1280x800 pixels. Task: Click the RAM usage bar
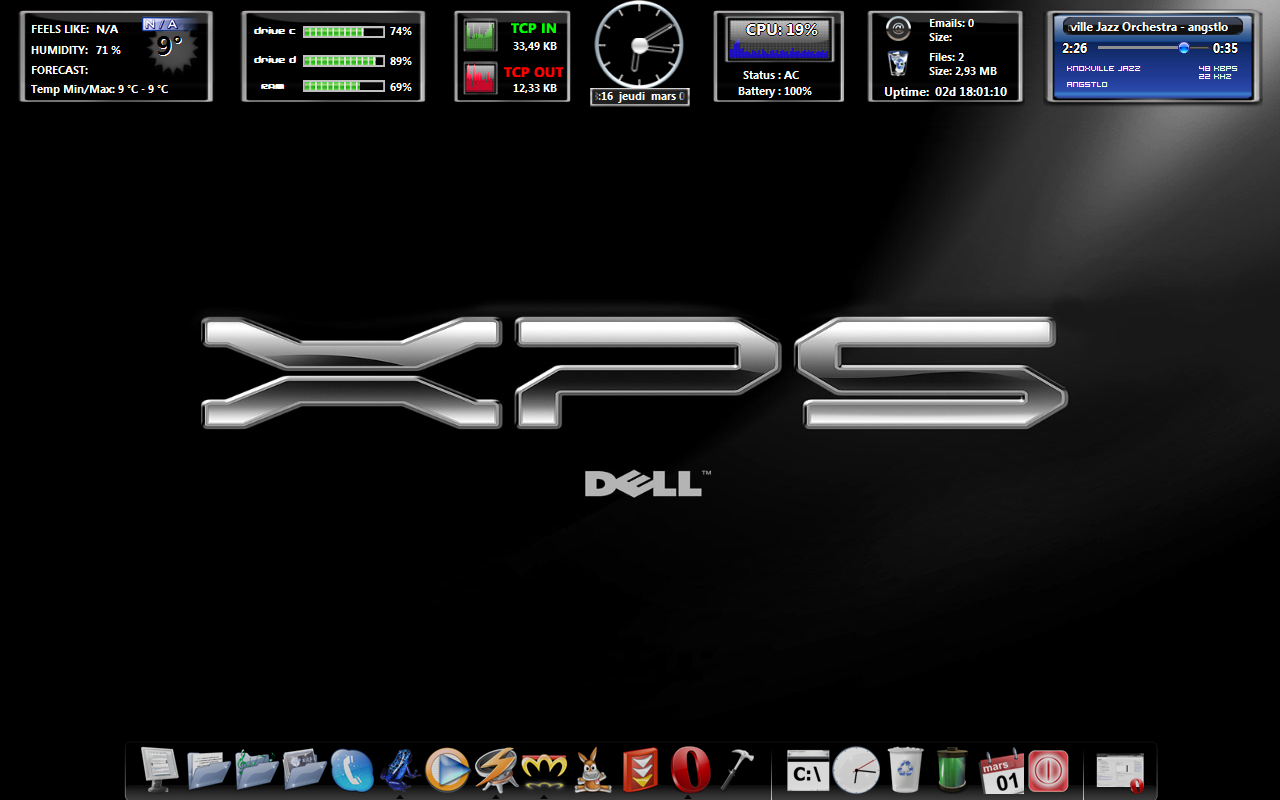coord(344,87)
